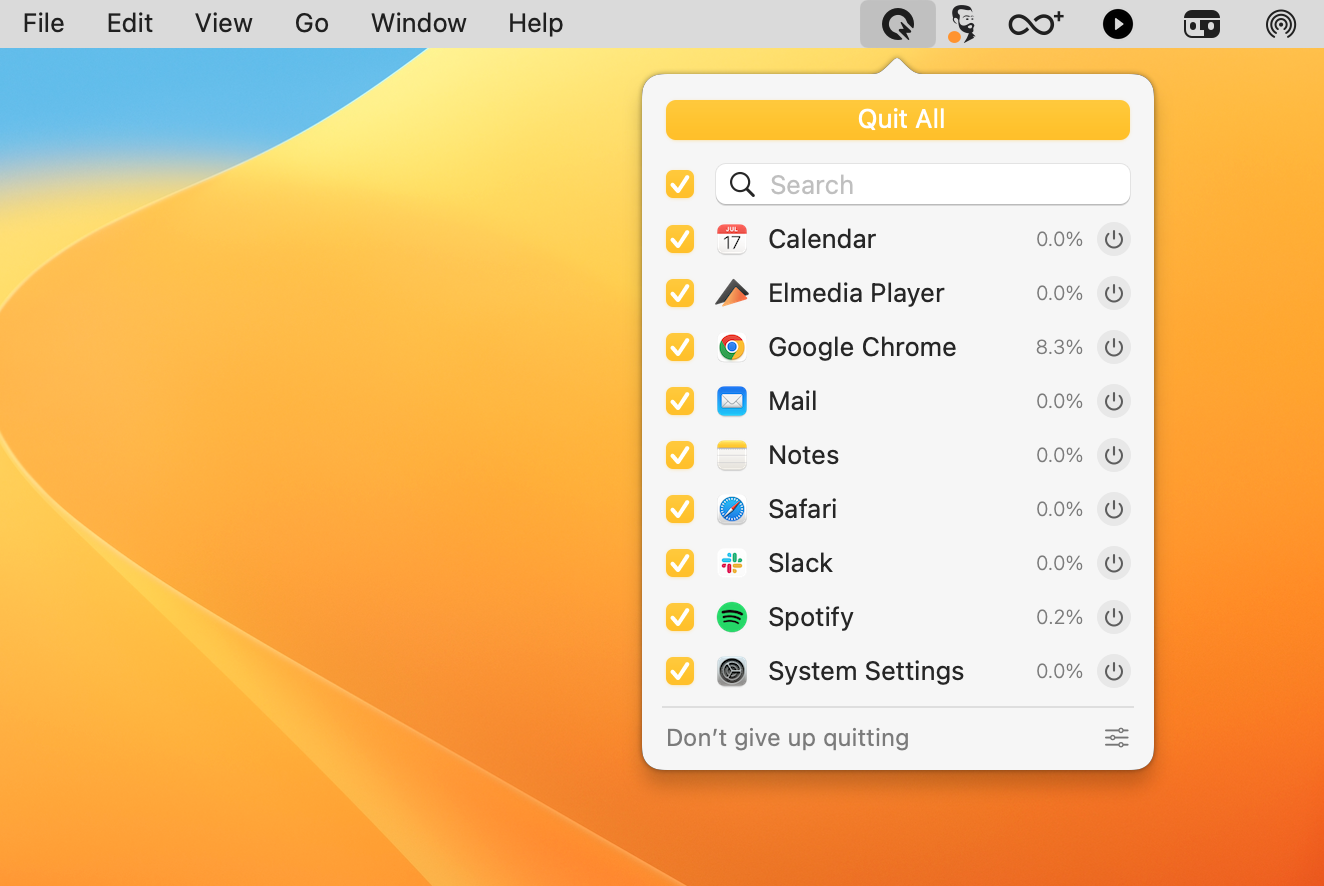The width and height of the screenshot is (1324, 886).
Task: Quit System Settings with its power icon
Action: [x=1114, y=671]
